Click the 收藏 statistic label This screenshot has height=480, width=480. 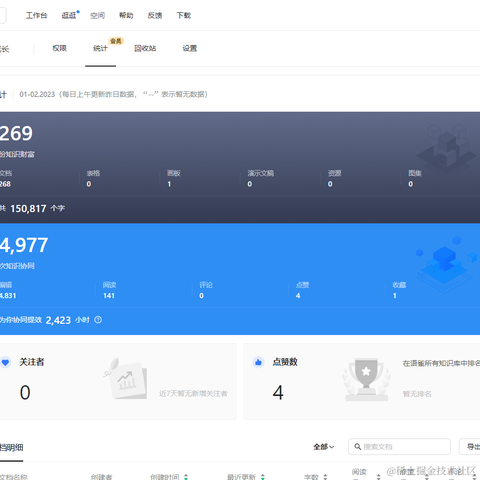(399, 285)
